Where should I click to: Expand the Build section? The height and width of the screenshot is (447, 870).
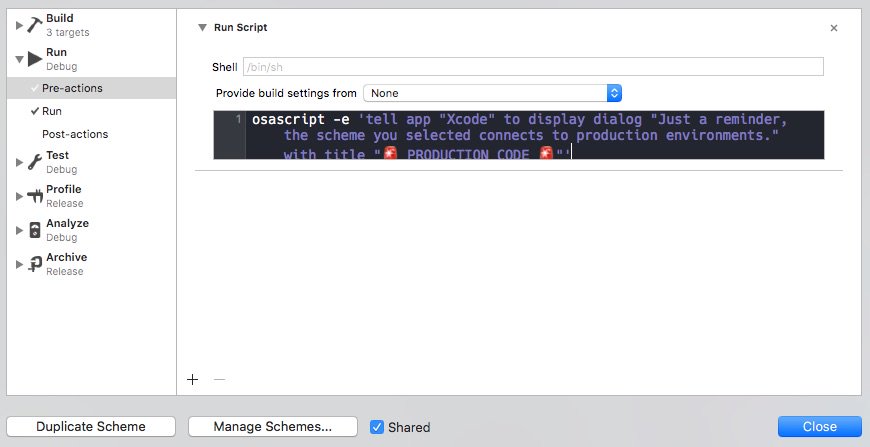[x=19, y=25]
